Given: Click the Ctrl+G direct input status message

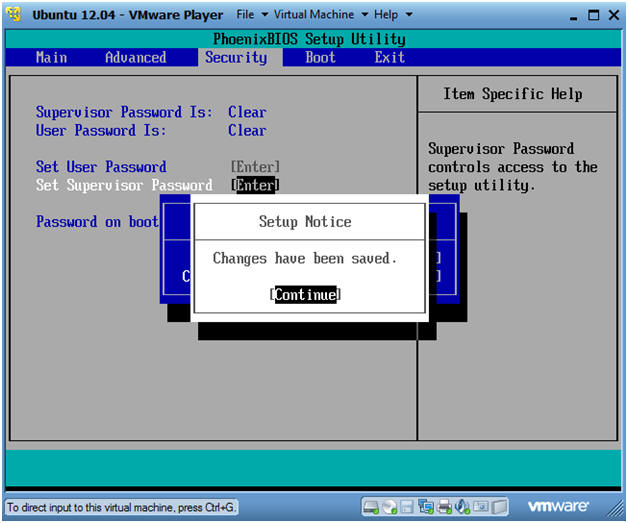Looking at the screenshot, I should click(x=121, y=507).
